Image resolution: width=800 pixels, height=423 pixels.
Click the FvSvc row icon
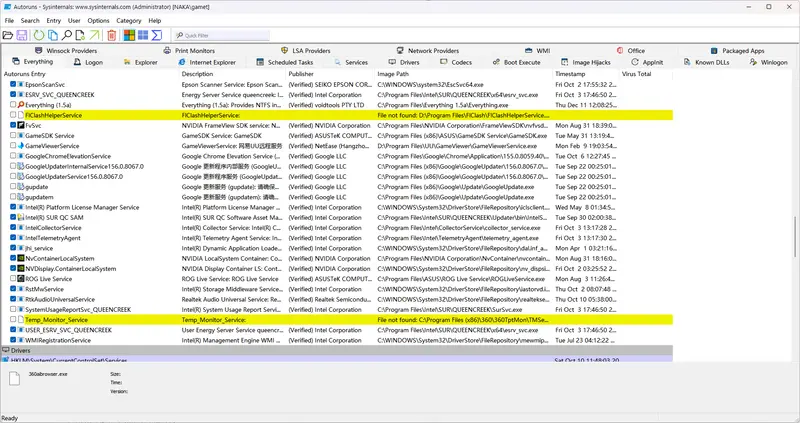21,125
